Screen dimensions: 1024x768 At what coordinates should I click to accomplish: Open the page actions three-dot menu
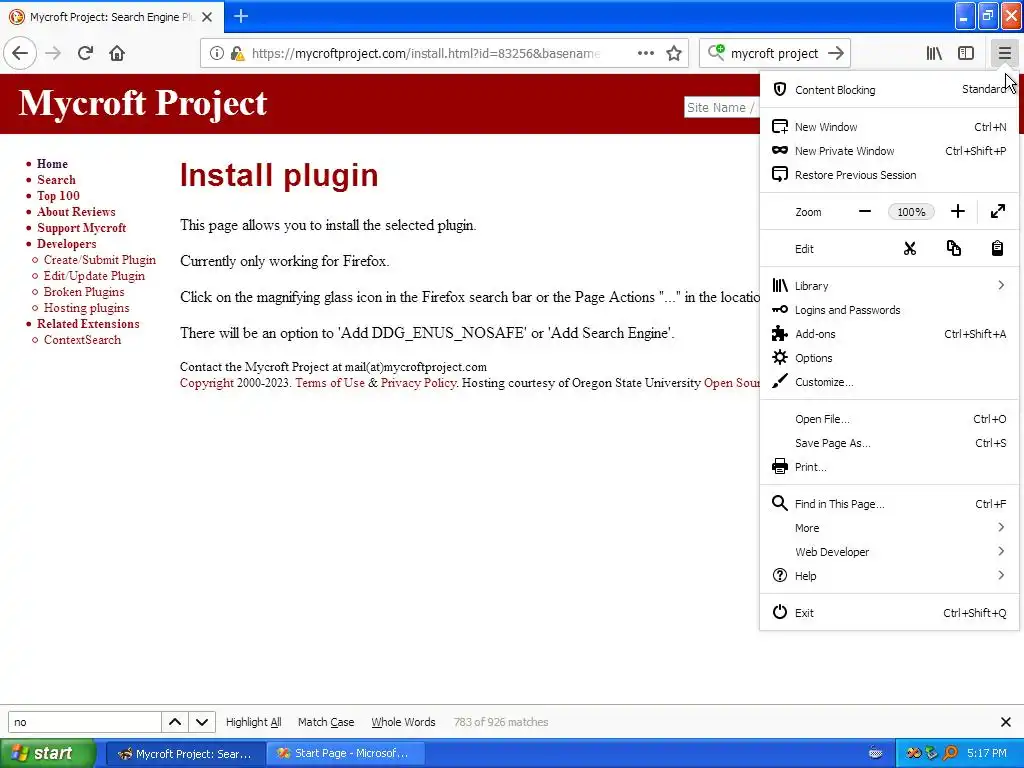pyautogui.click(x=645, y=54)
